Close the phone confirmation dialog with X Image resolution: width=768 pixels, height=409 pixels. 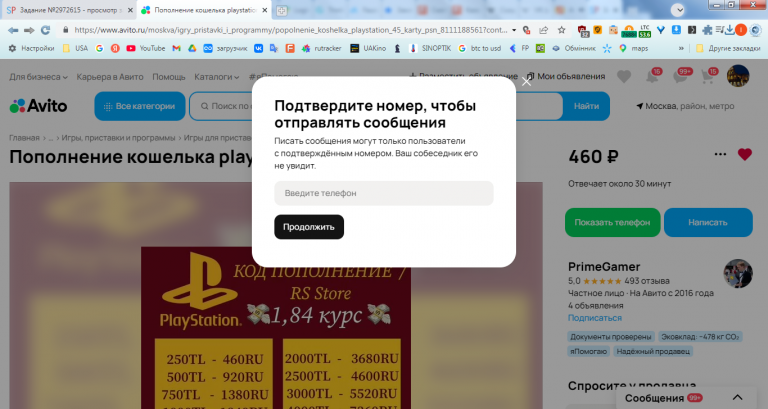527,82
